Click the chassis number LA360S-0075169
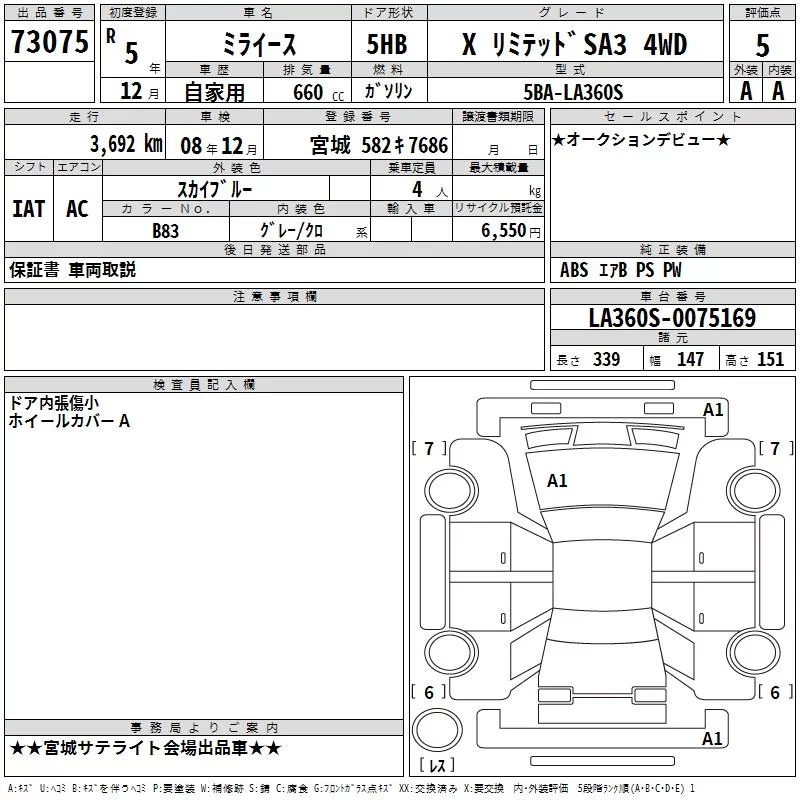 [x=672, y=318]
